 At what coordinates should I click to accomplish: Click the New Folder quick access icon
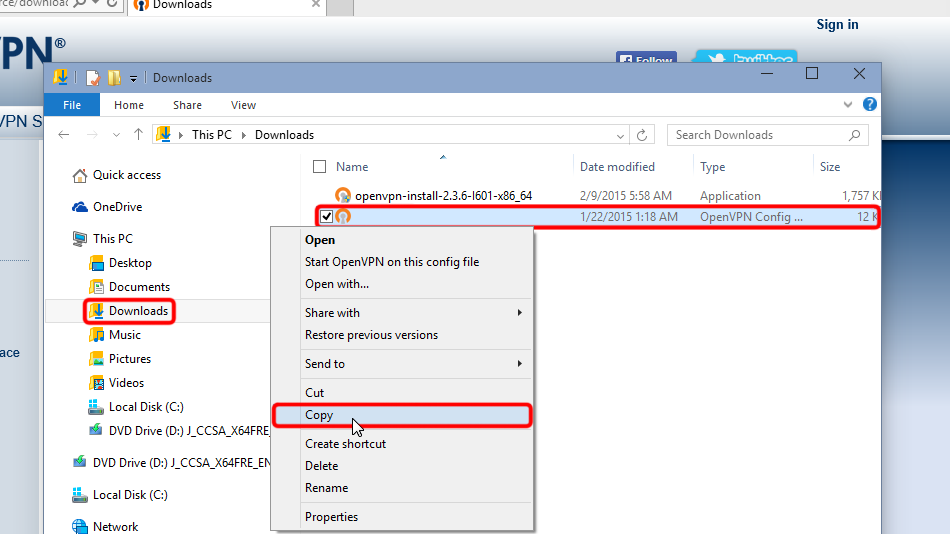(x=114, y=78)
